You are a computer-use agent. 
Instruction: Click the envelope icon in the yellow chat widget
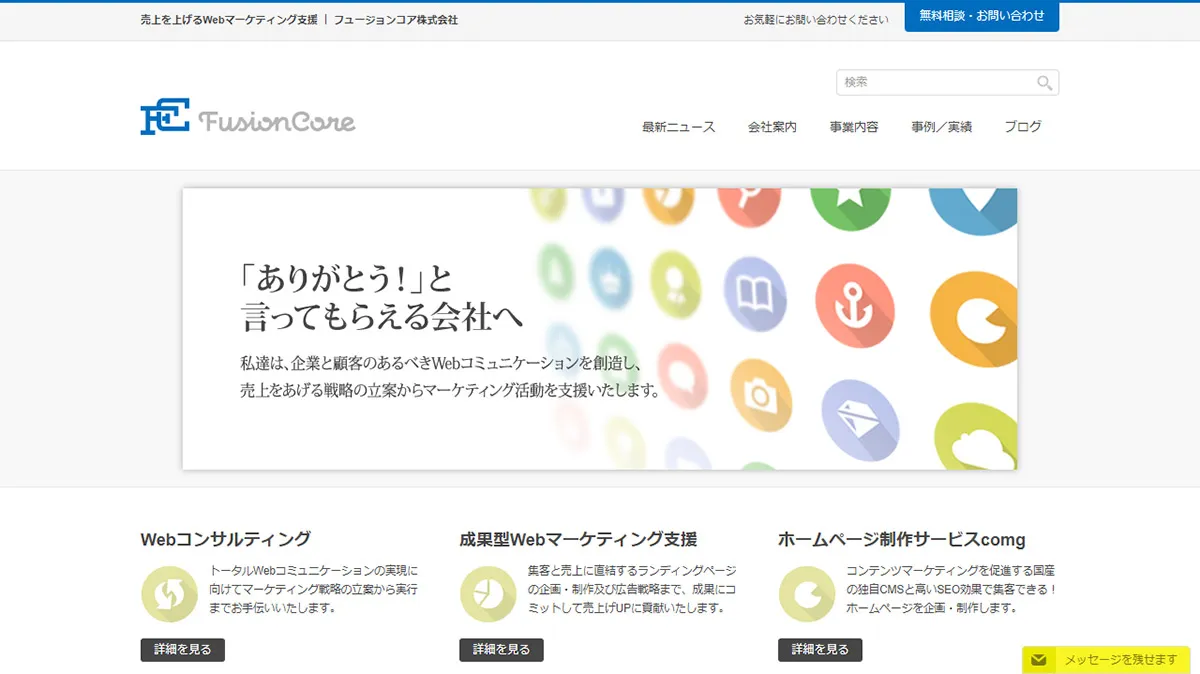pos(1041,659)
